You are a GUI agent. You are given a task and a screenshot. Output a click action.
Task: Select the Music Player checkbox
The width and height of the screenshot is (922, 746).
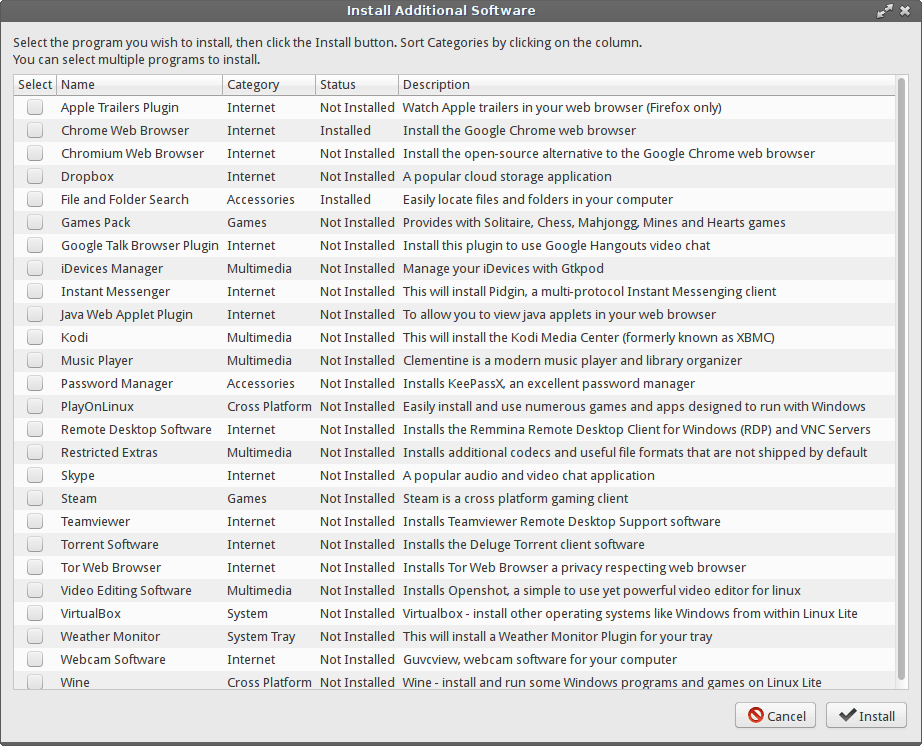tap(35, 360)
